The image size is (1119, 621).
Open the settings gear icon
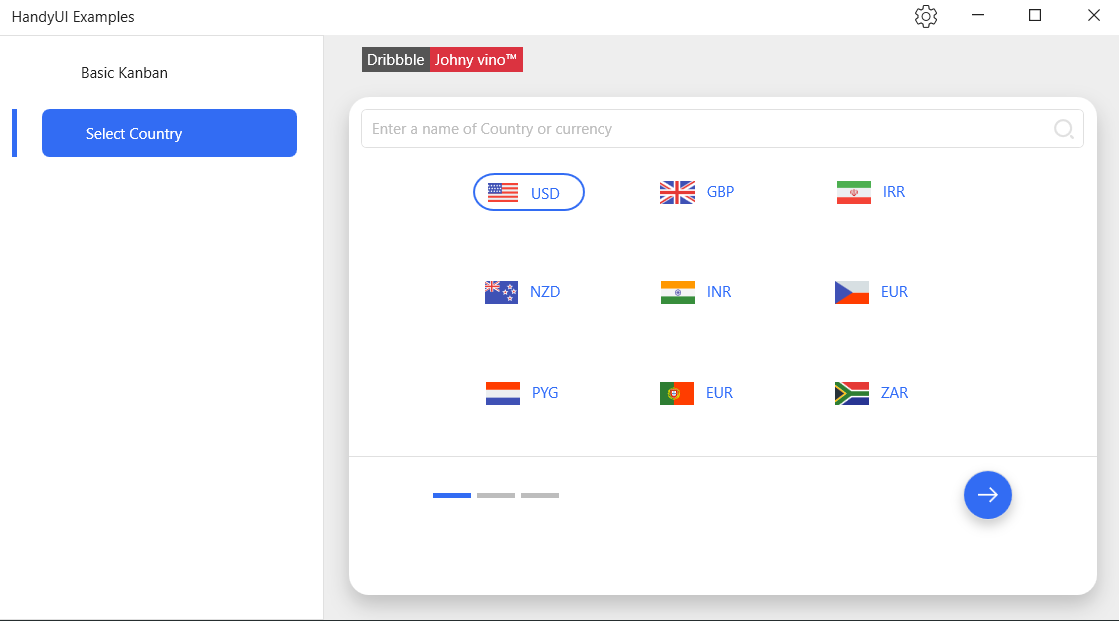click(x=926, y=16)
